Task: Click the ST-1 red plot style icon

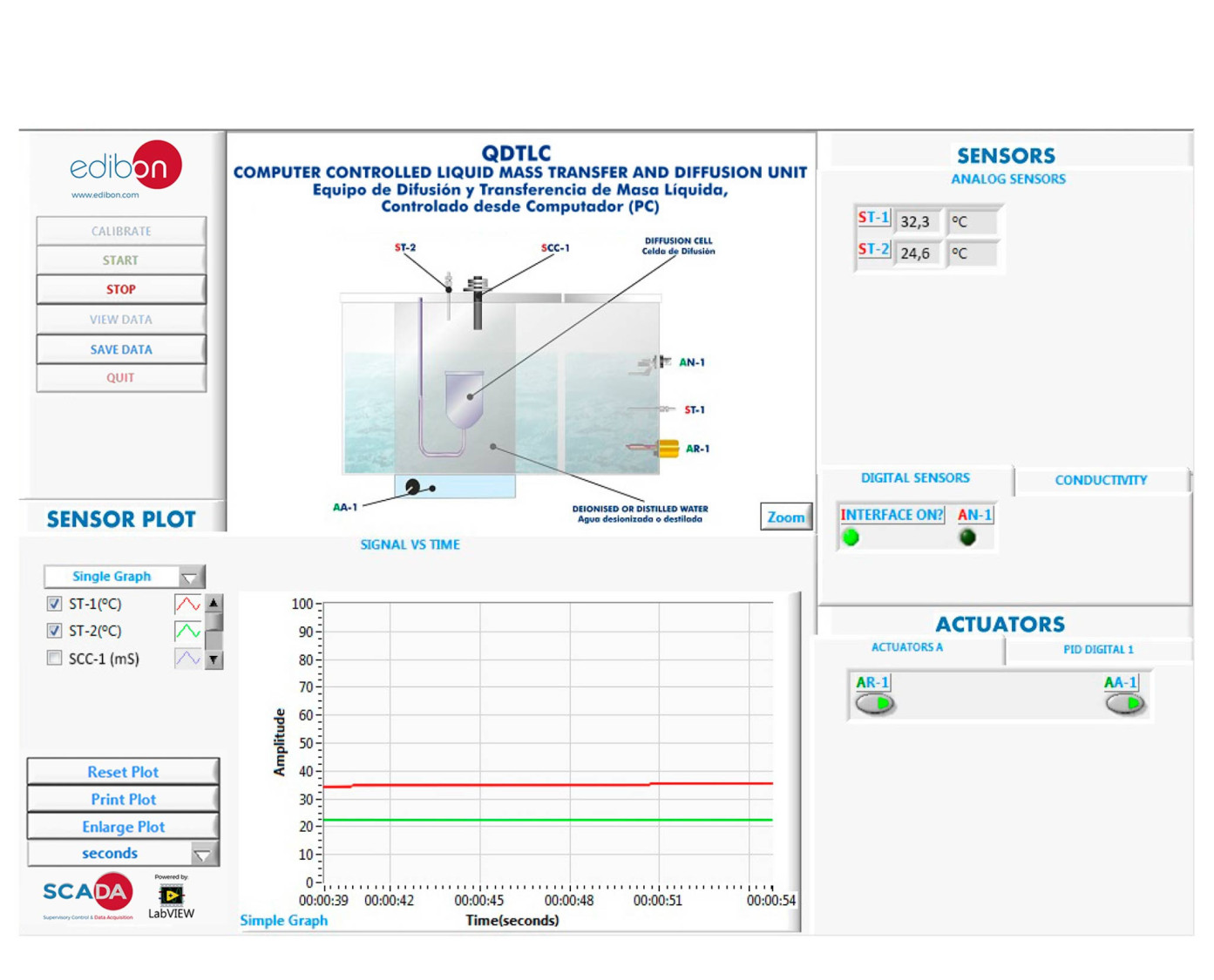Action: click(x=187, y=604)
